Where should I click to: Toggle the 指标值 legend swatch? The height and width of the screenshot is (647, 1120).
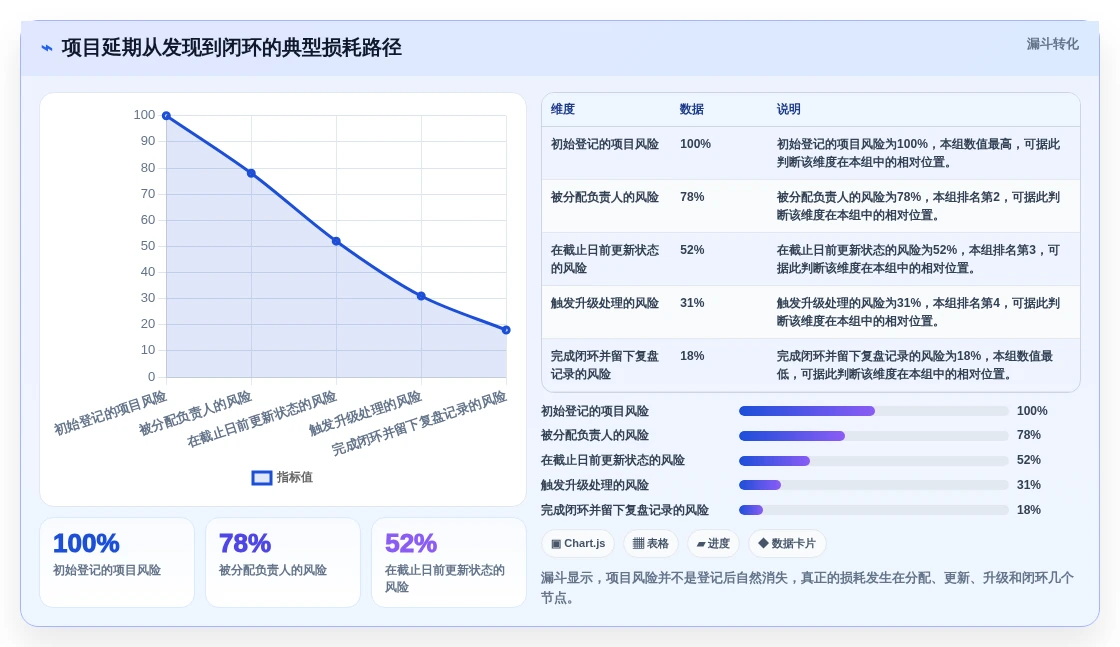pyautogui.click(x=261, y=478)
